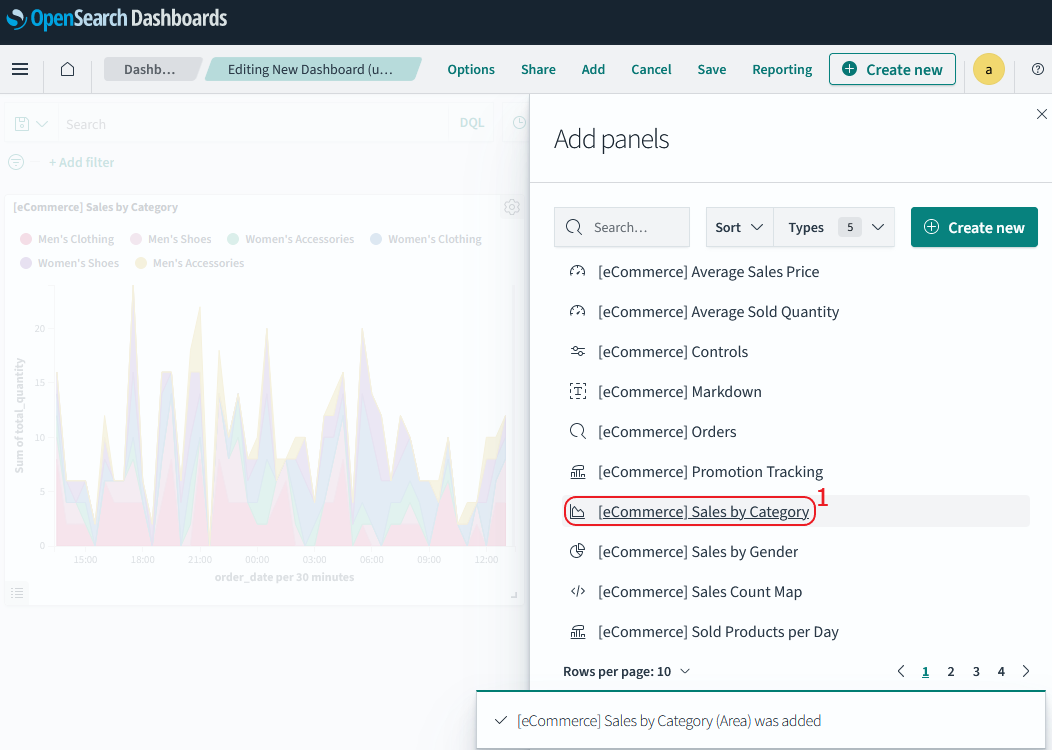Click the controls icon beside eCommerce Controls
The height and width of the screenshot is (750, 1052).
[578, 352]
